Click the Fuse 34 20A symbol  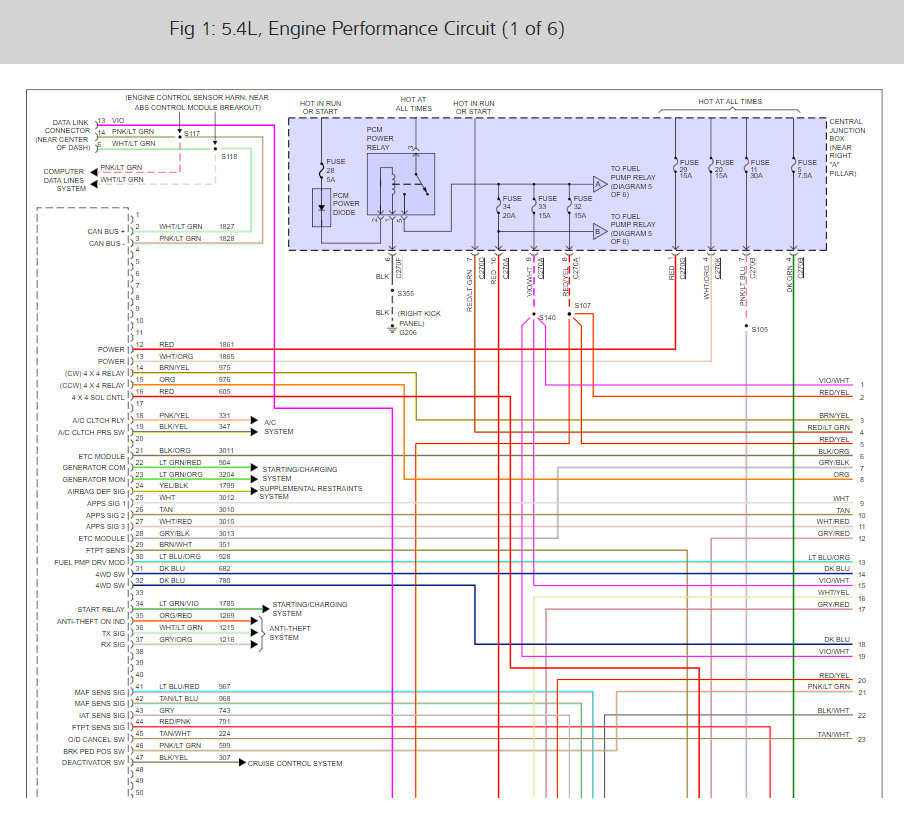coord(499,206)
